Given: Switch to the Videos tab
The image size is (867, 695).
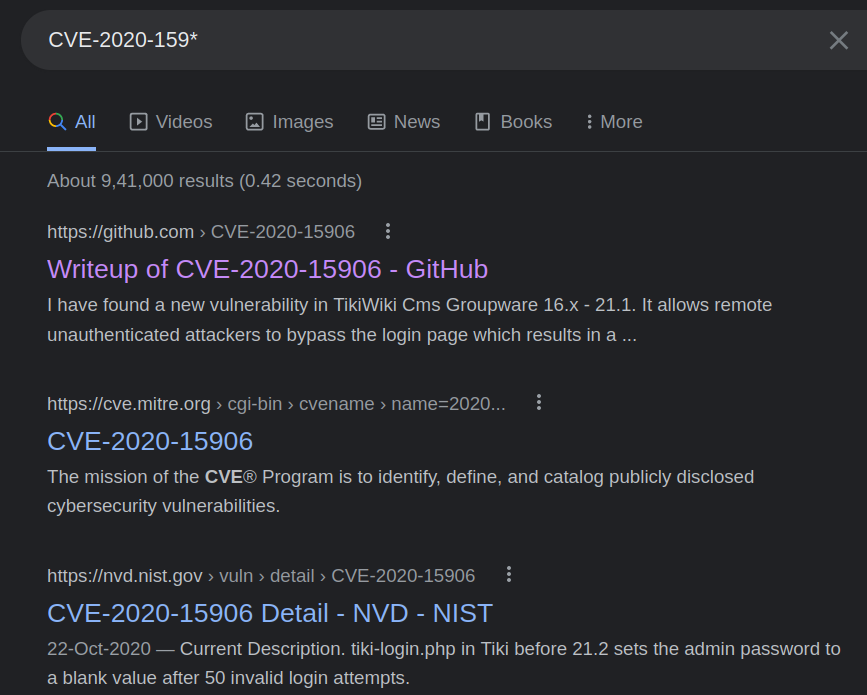Looking at the screenshot, I should 171,122.
